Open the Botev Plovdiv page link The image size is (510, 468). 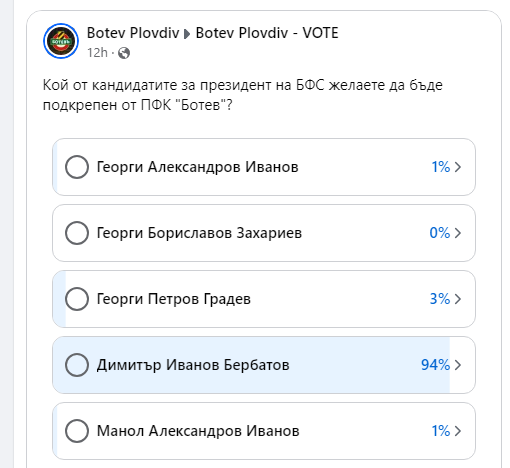[x=133, y=33]
